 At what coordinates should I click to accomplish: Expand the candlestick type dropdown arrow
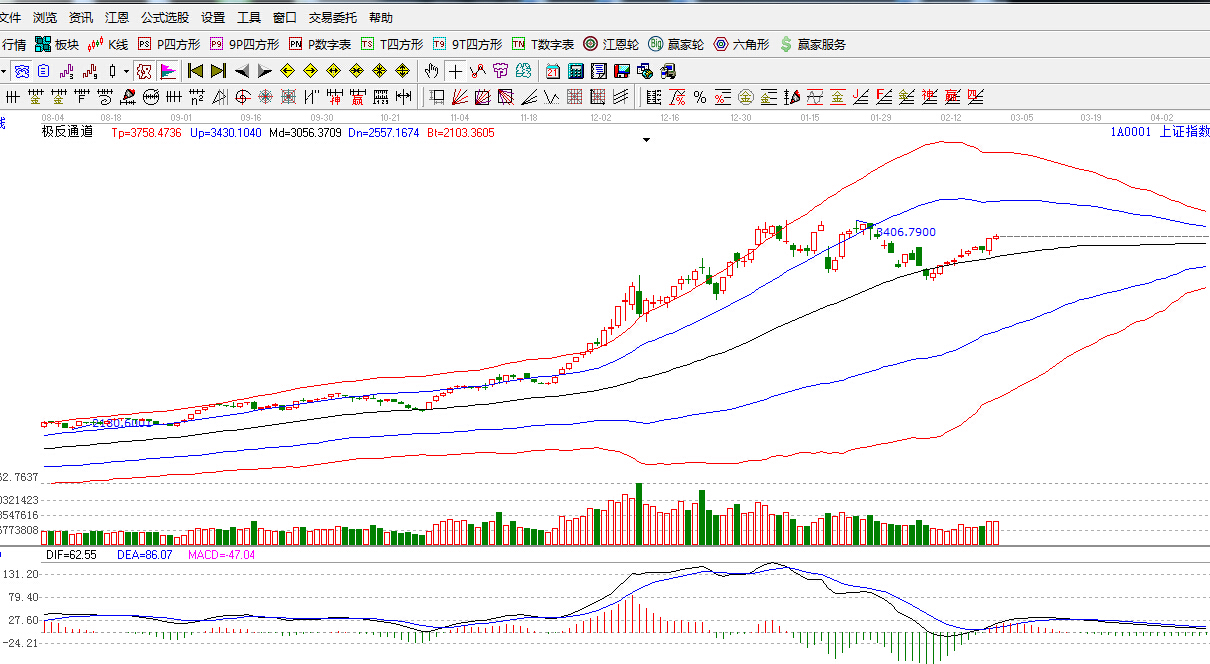tap(126, 71)
